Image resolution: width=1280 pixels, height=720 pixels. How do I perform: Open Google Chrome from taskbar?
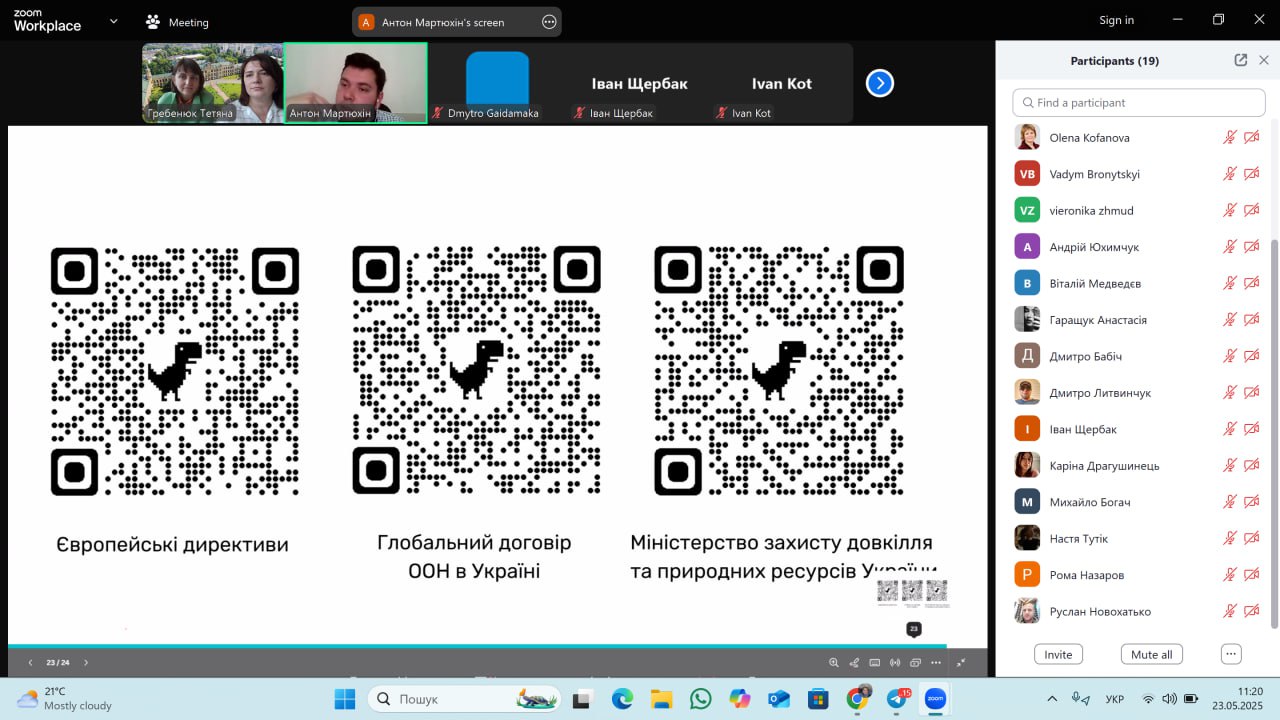click(x=858, y=699)
